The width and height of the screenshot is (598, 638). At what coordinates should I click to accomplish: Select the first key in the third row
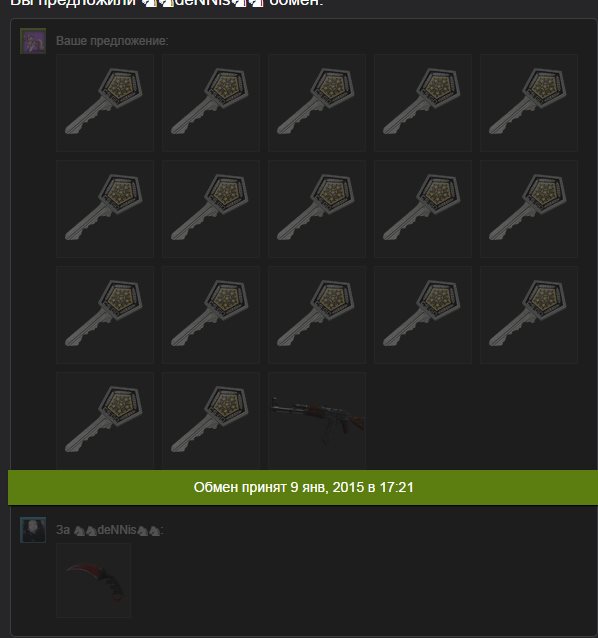point(105,315)
